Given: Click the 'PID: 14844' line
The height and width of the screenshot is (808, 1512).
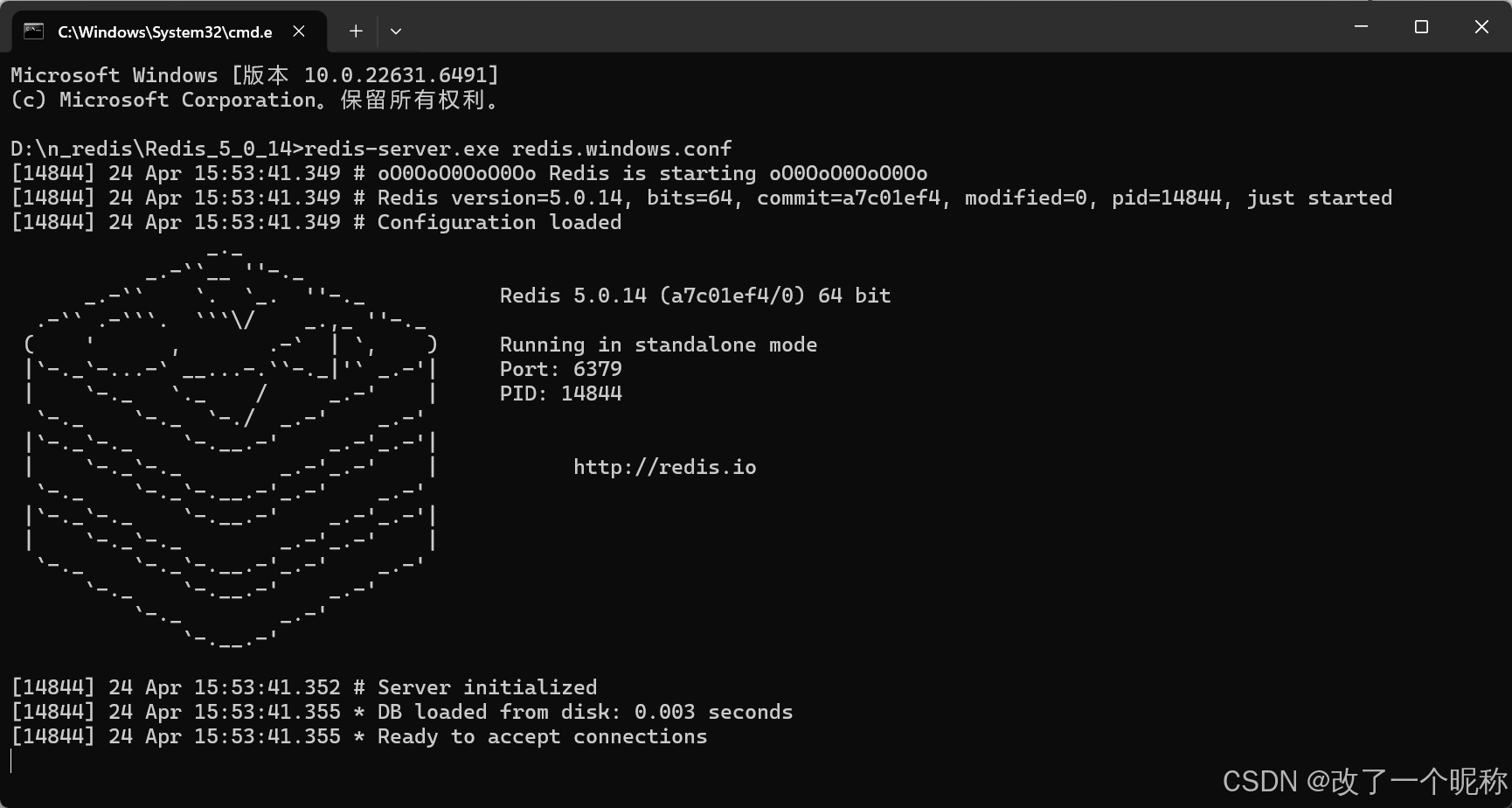Looking at the screenshot, I should click(561, 394).
